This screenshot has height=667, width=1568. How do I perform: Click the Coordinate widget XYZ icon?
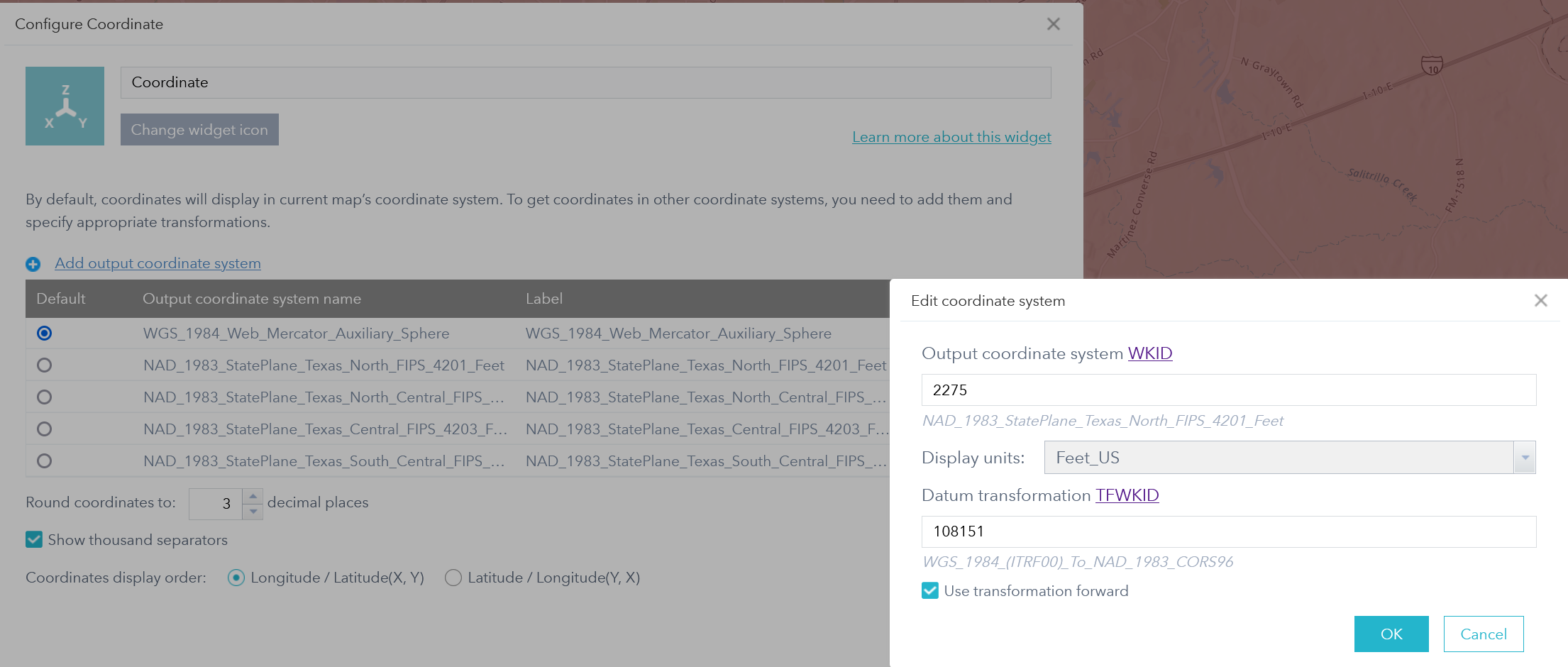coord(65,106)
